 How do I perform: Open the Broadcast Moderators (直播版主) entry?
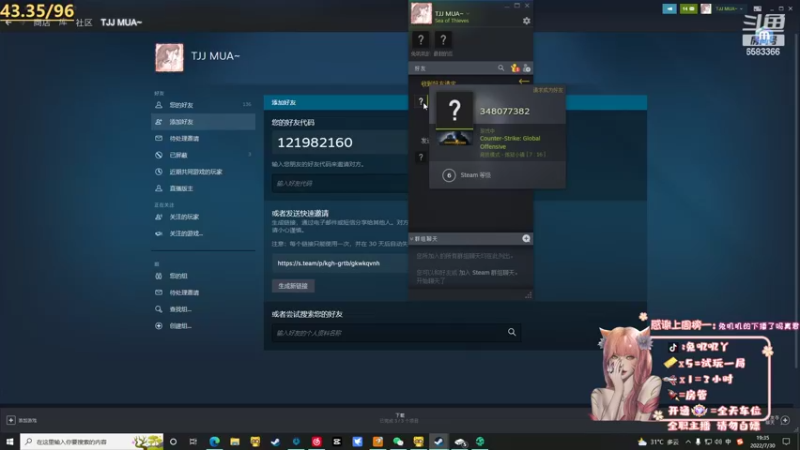(203, 188)
